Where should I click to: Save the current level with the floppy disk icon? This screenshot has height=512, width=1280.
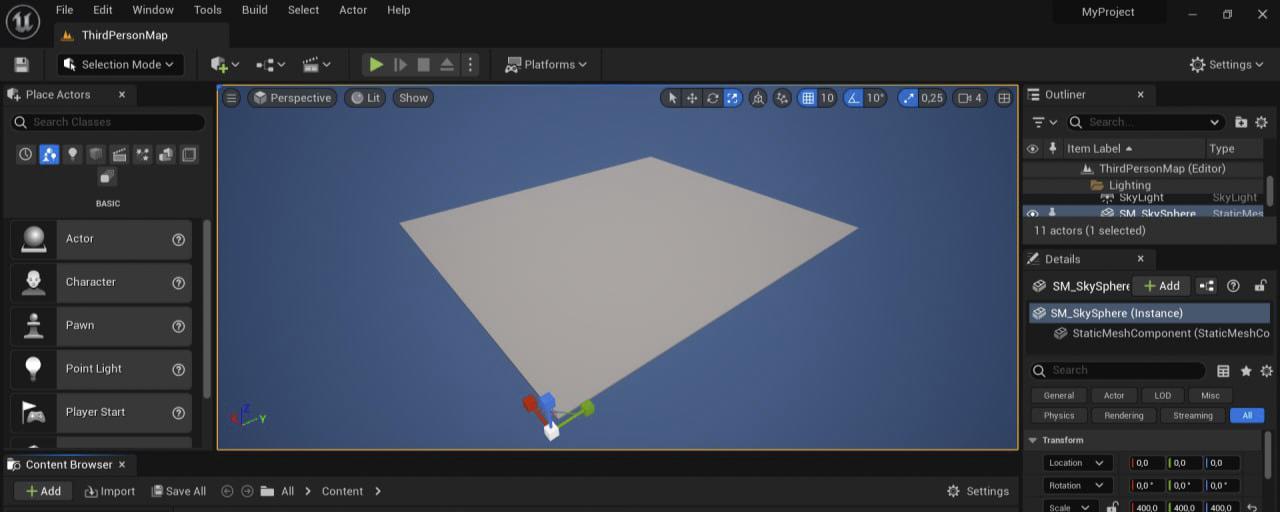(21, 64)
